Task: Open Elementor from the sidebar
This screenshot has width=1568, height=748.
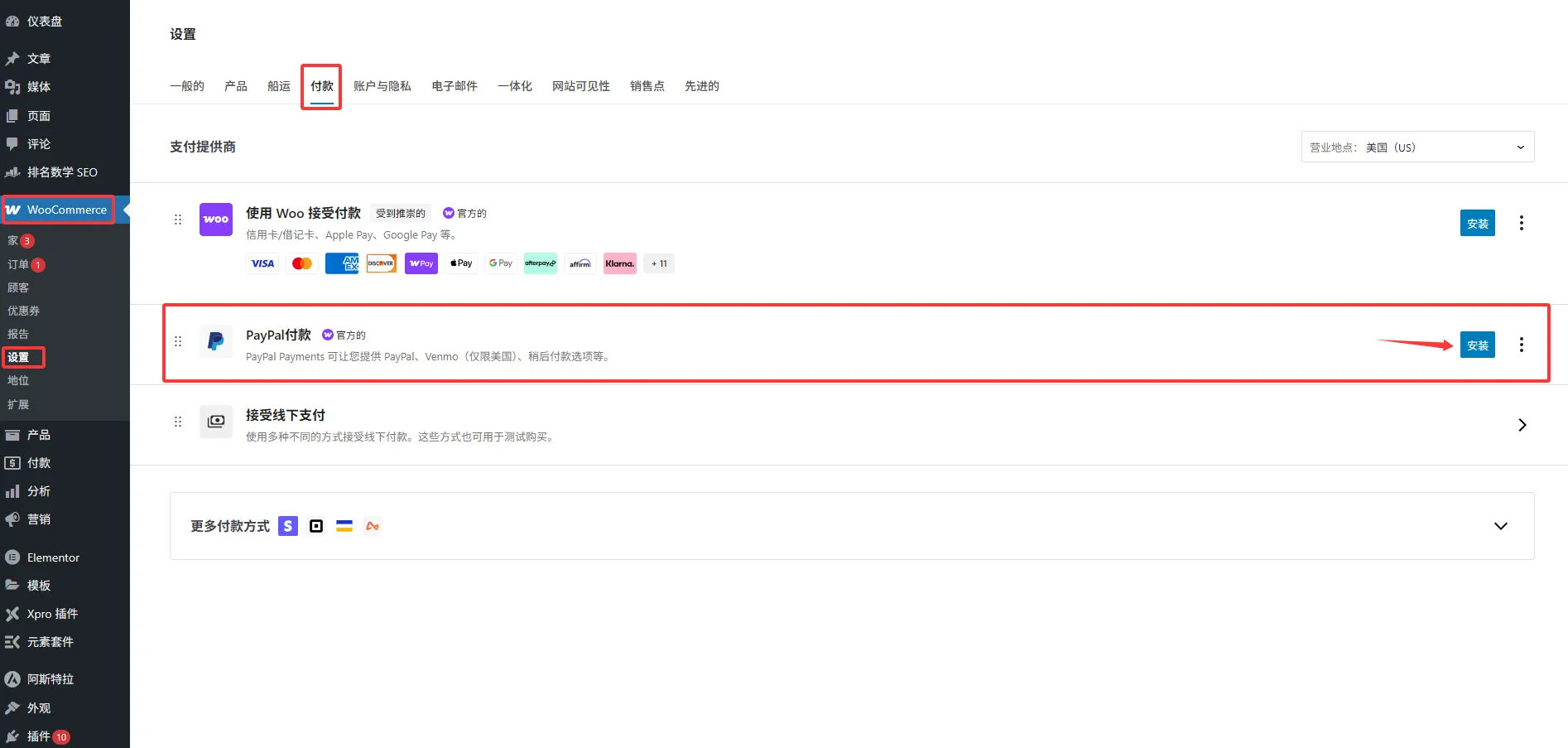Action: click(x=53, y=557)
